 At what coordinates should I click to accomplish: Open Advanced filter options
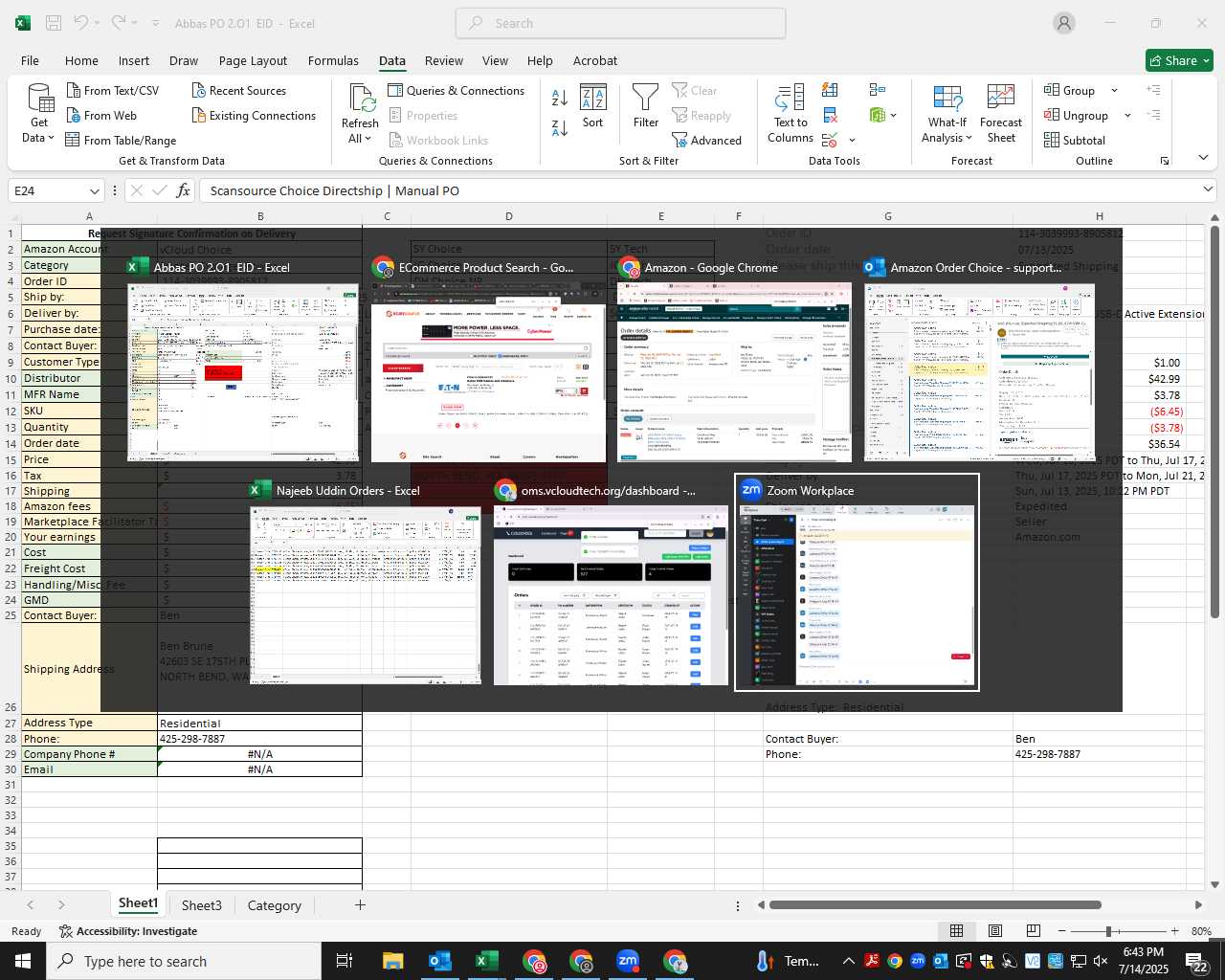click(x=706, y=140)
